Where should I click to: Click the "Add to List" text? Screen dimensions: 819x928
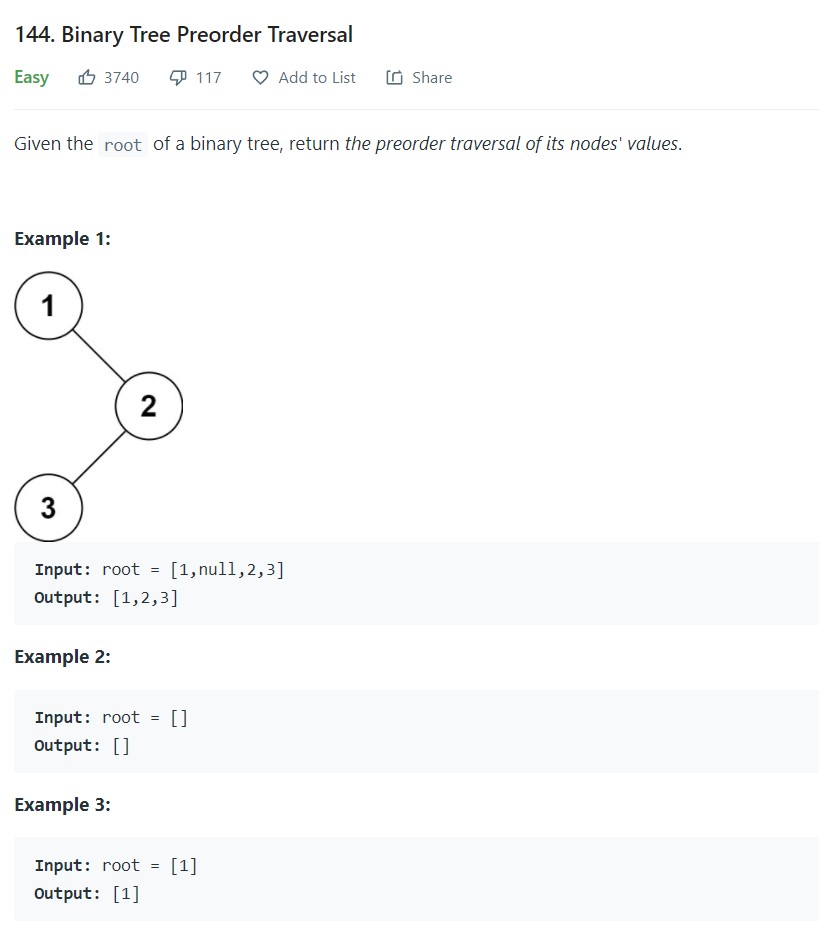pos(317,77)
